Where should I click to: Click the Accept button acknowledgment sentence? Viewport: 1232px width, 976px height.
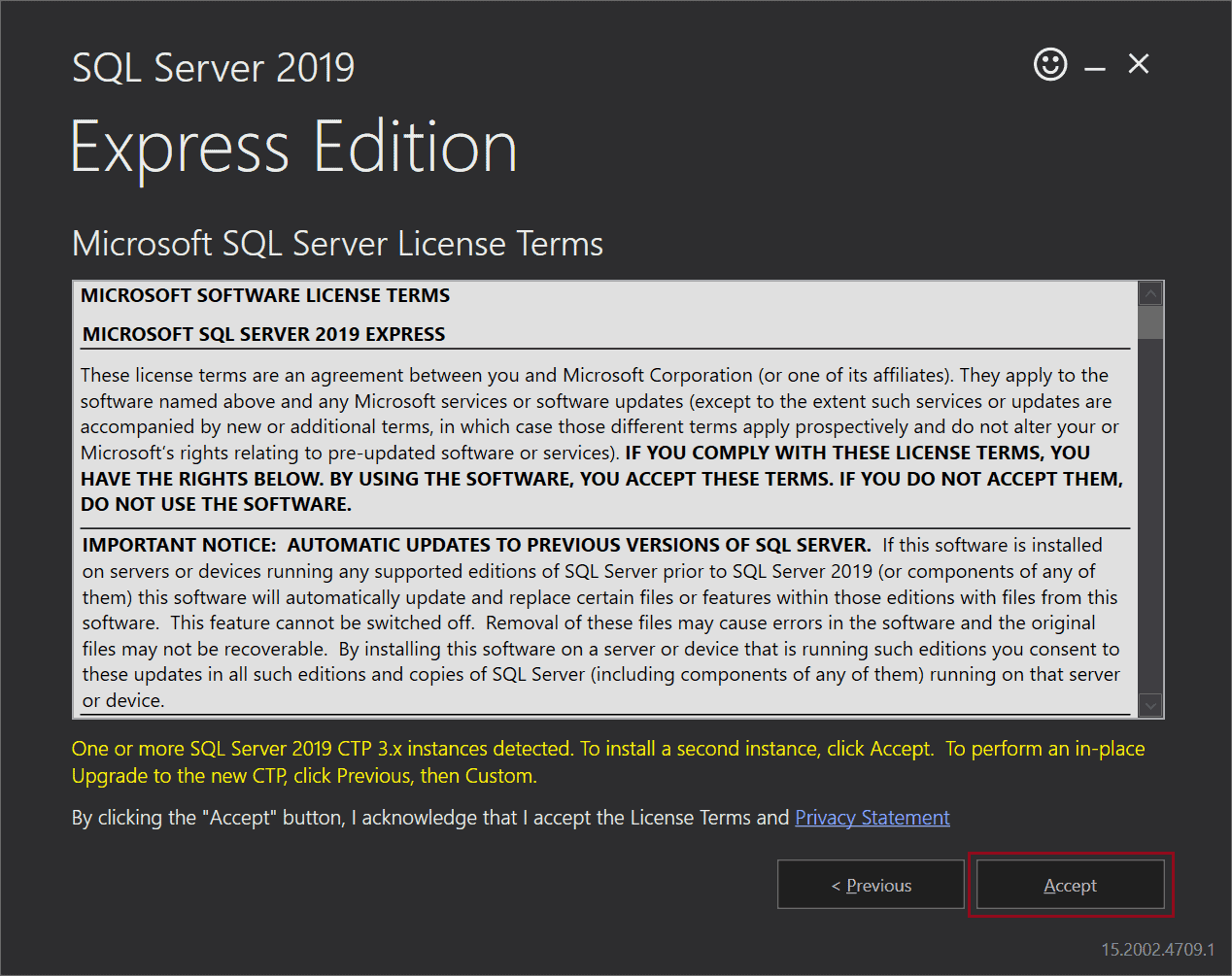[x=429, y=818]
